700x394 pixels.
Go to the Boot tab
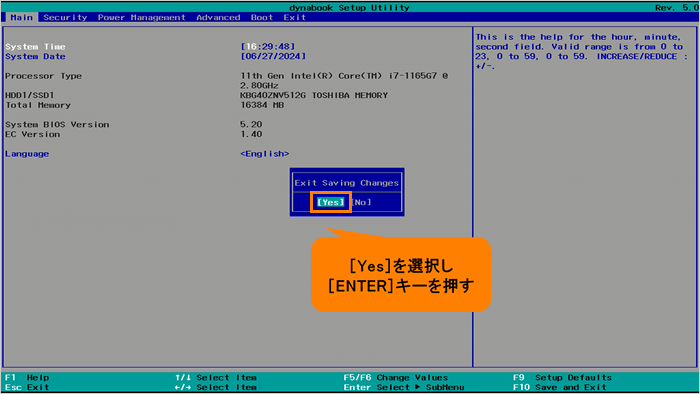(262, 17)
